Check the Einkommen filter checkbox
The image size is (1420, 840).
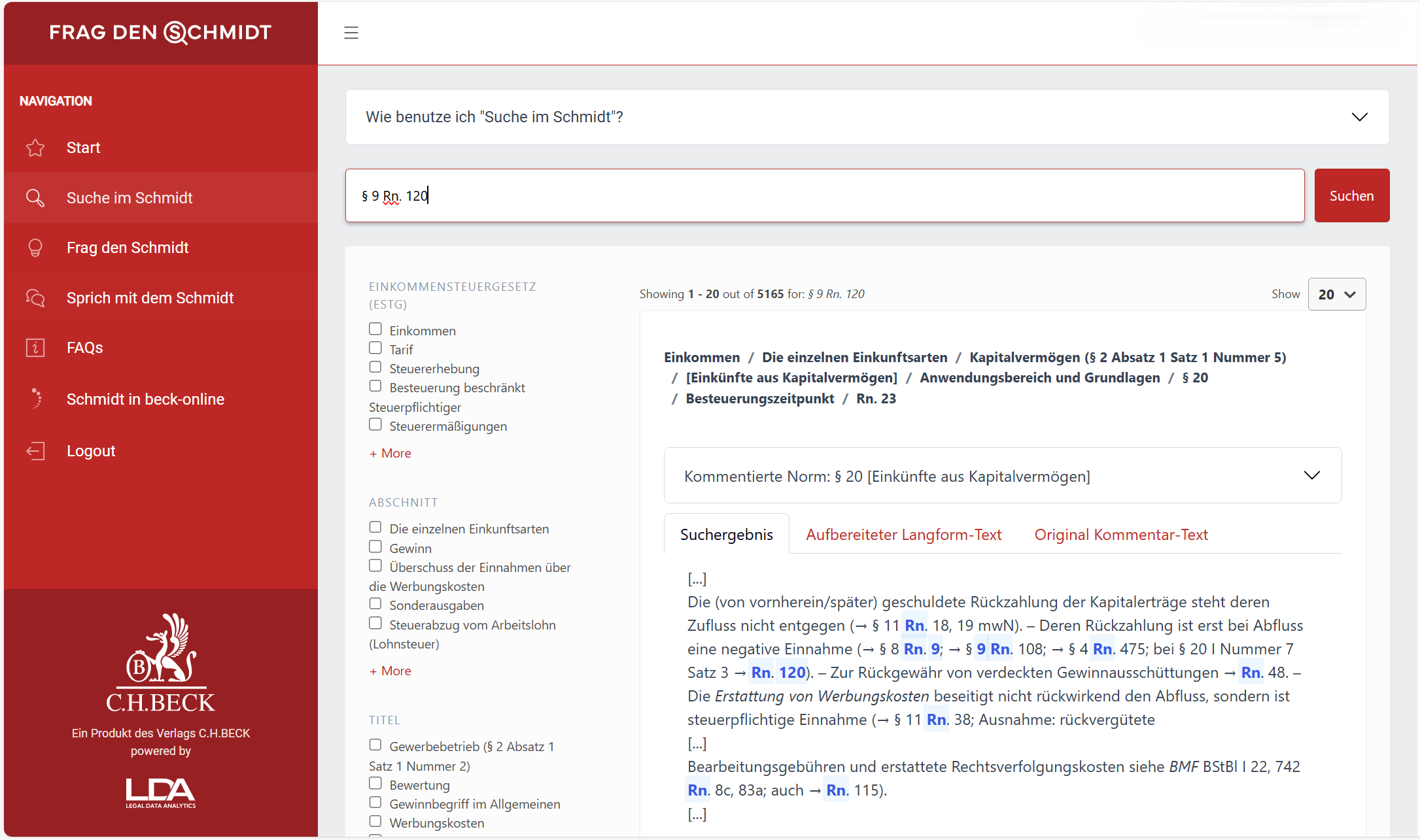coord(375,329)
